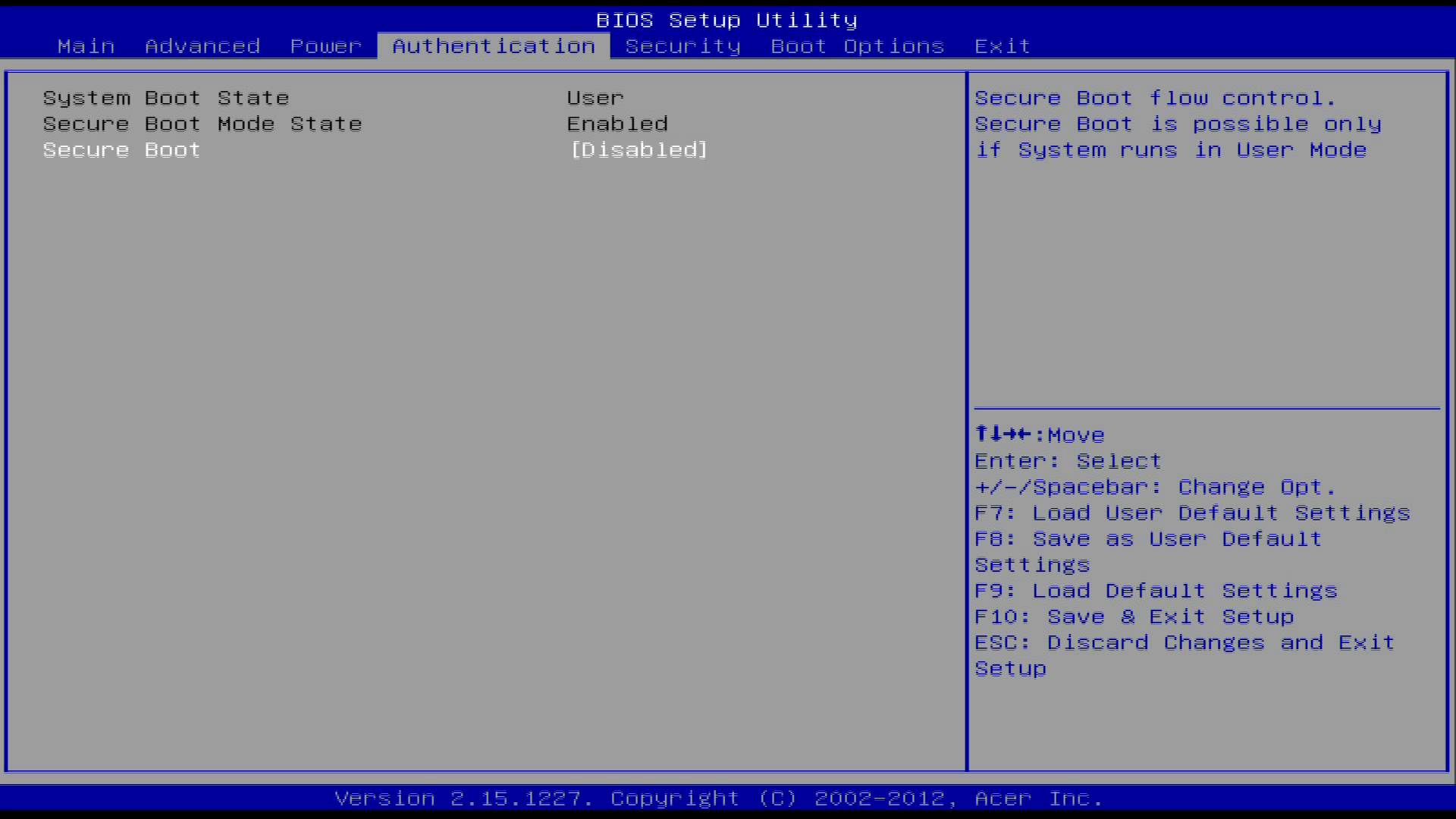Select the Main menu item
This screenshot has width=1456, height=819.
86,46
